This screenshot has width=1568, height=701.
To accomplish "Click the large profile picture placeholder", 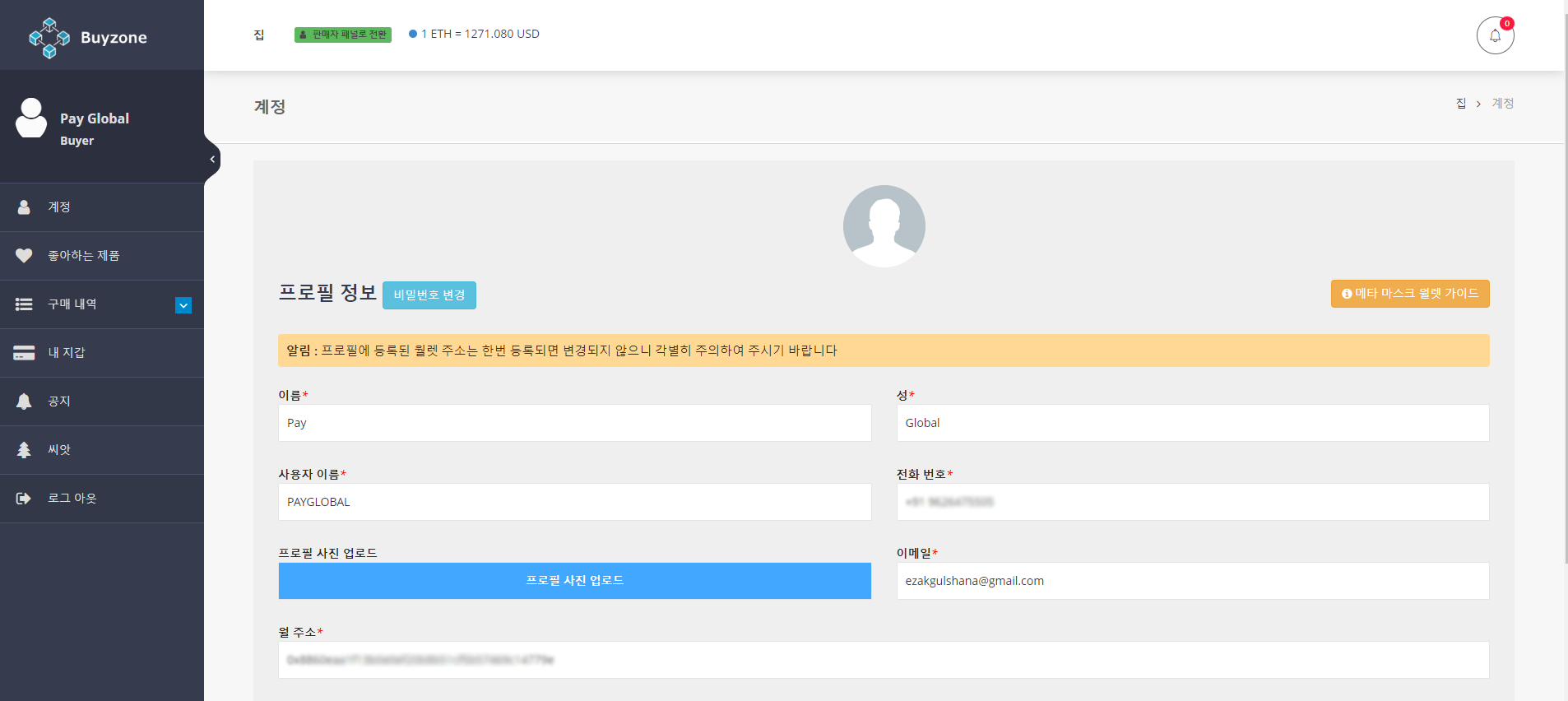I will tap(884, 226).
